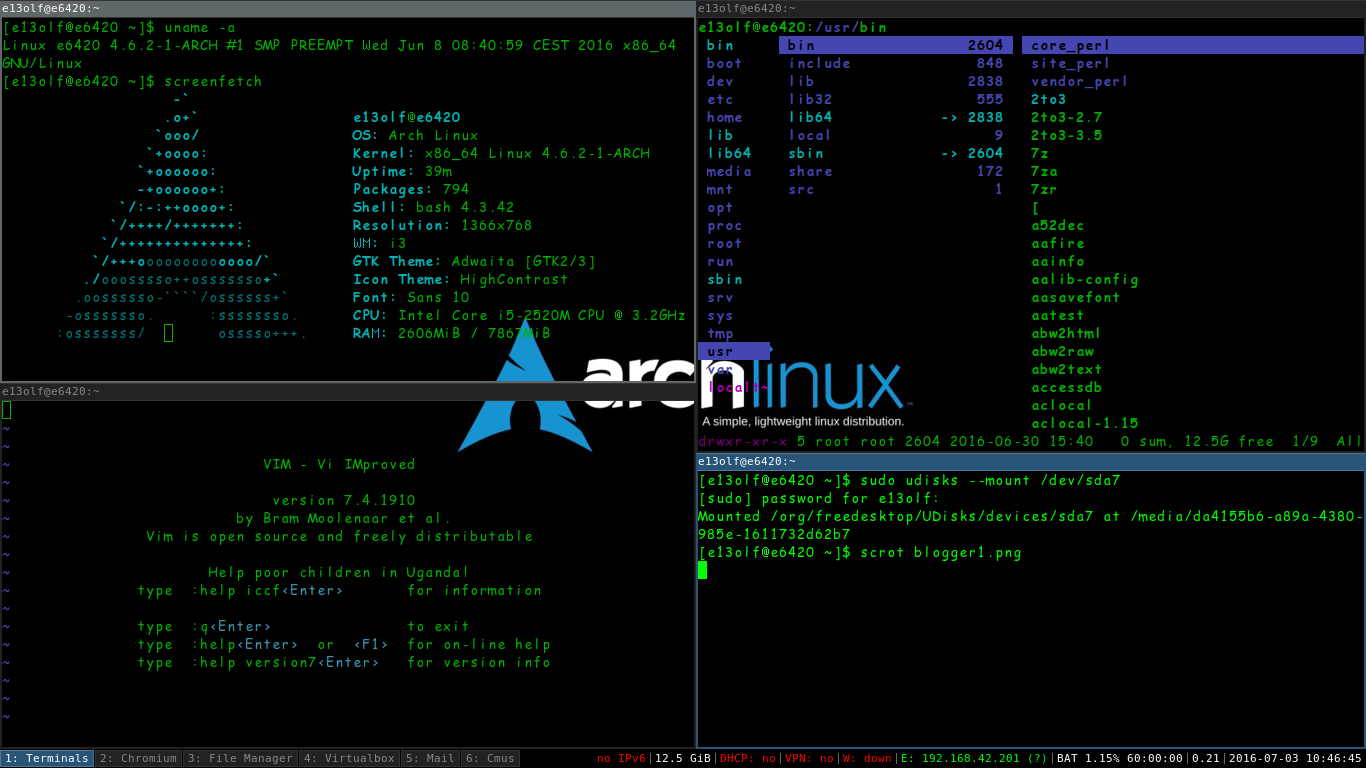Click the 0.21 load average status
The image size is (1366, 768).
[1205, 758]
